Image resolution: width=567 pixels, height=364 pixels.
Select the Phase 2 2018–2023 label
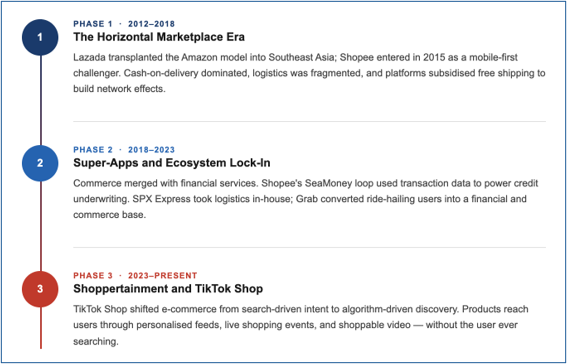(124, 150)
